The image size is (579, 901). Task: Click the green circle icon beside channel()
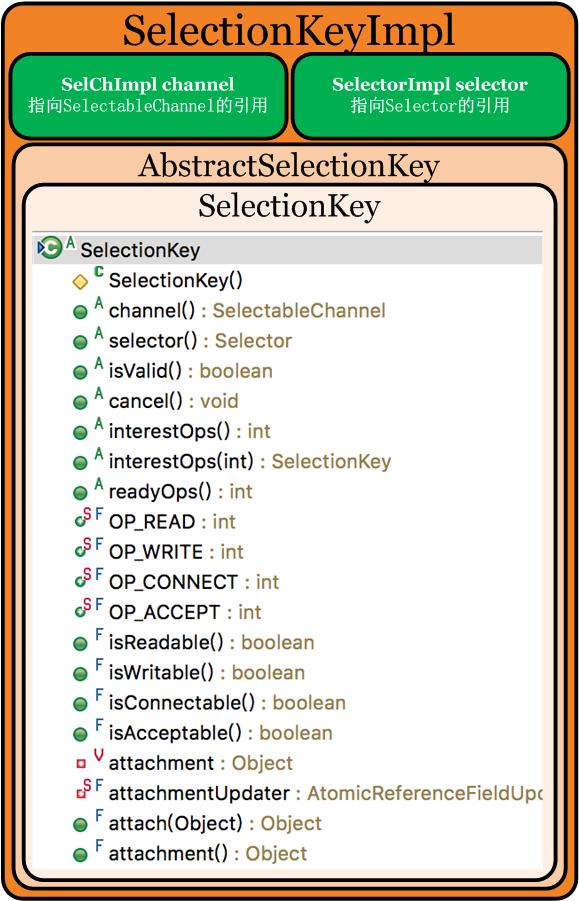[80, 312]
